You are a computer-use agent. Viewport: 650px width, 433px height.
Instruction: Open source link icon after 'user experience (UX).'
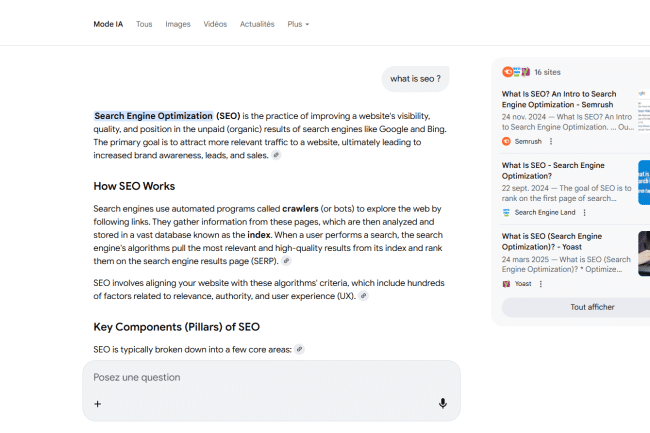(x=363, y=295)
